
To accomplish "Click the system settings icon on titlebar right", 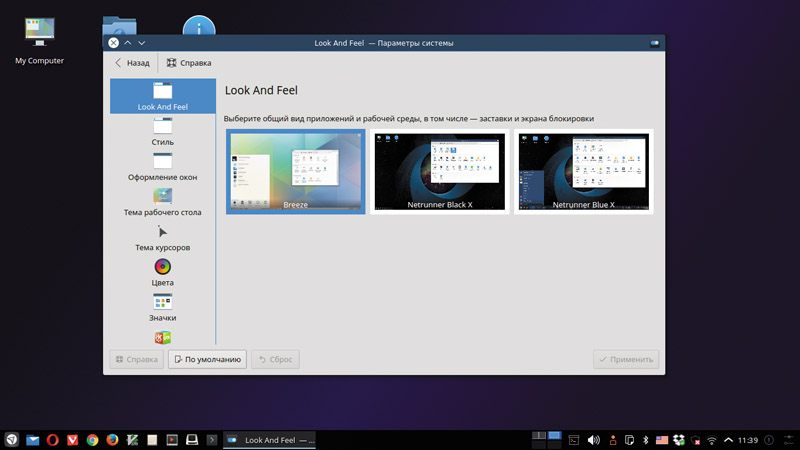I will coord(655,43).
